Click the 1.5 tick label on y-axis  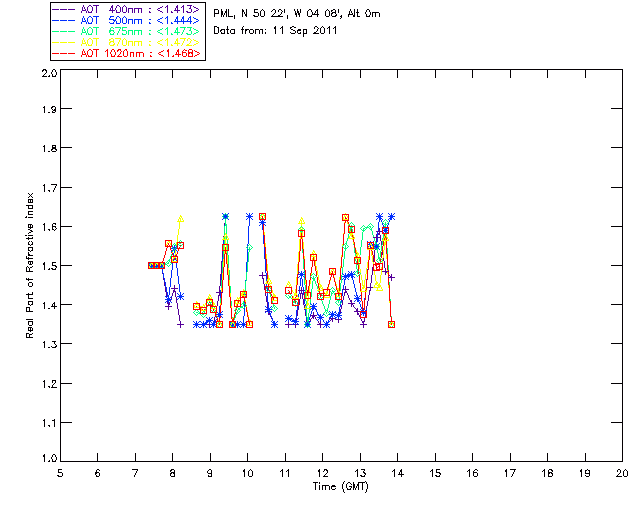(49, 265)
